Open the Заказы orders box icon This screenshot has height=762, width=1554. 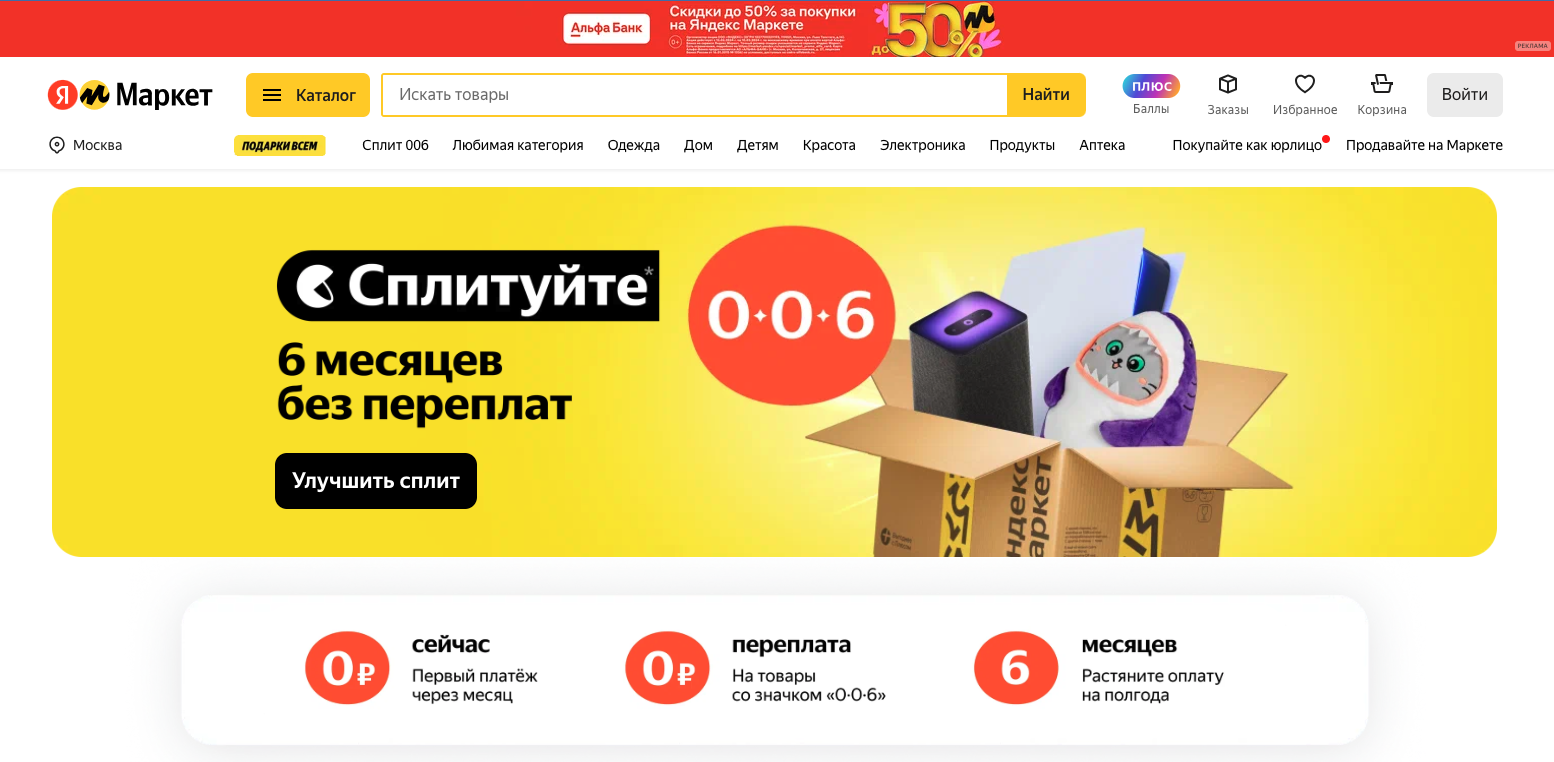1228,84
